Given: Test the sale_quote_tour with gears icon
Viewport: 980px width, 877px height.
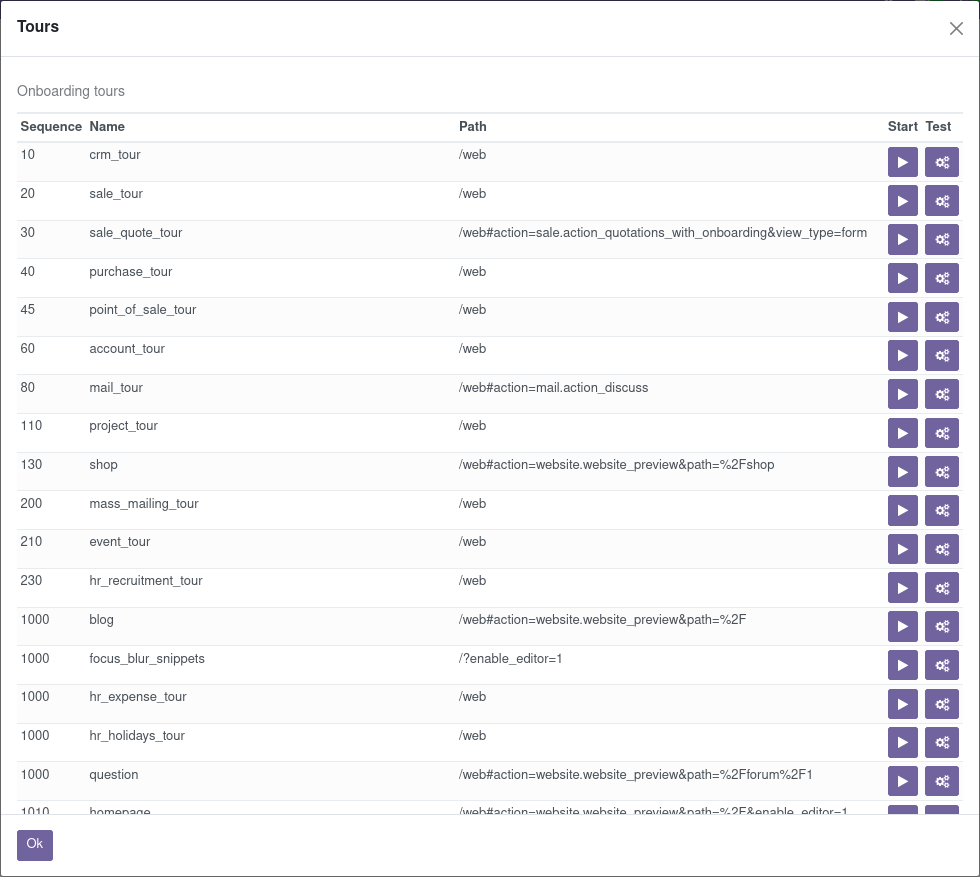Looking at the screenshot, I should pos(941,240).
